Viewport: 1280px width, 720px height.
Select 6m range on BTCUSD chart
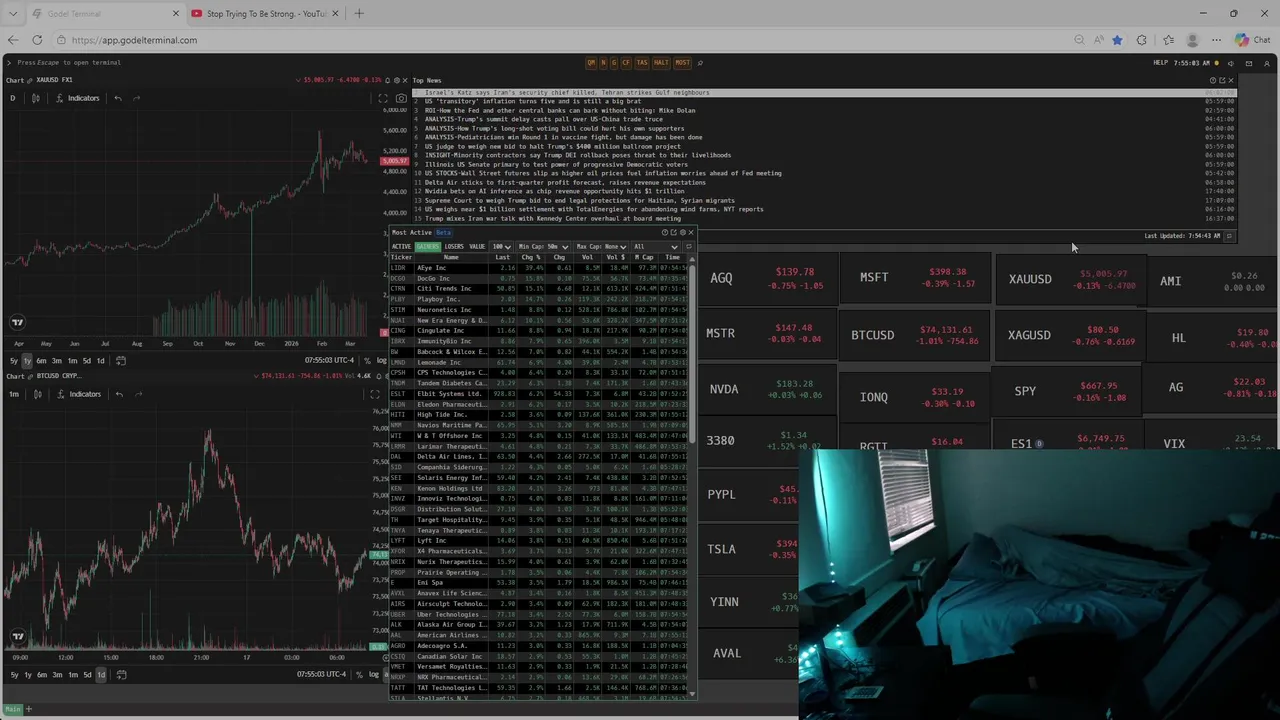click(42, 675)
